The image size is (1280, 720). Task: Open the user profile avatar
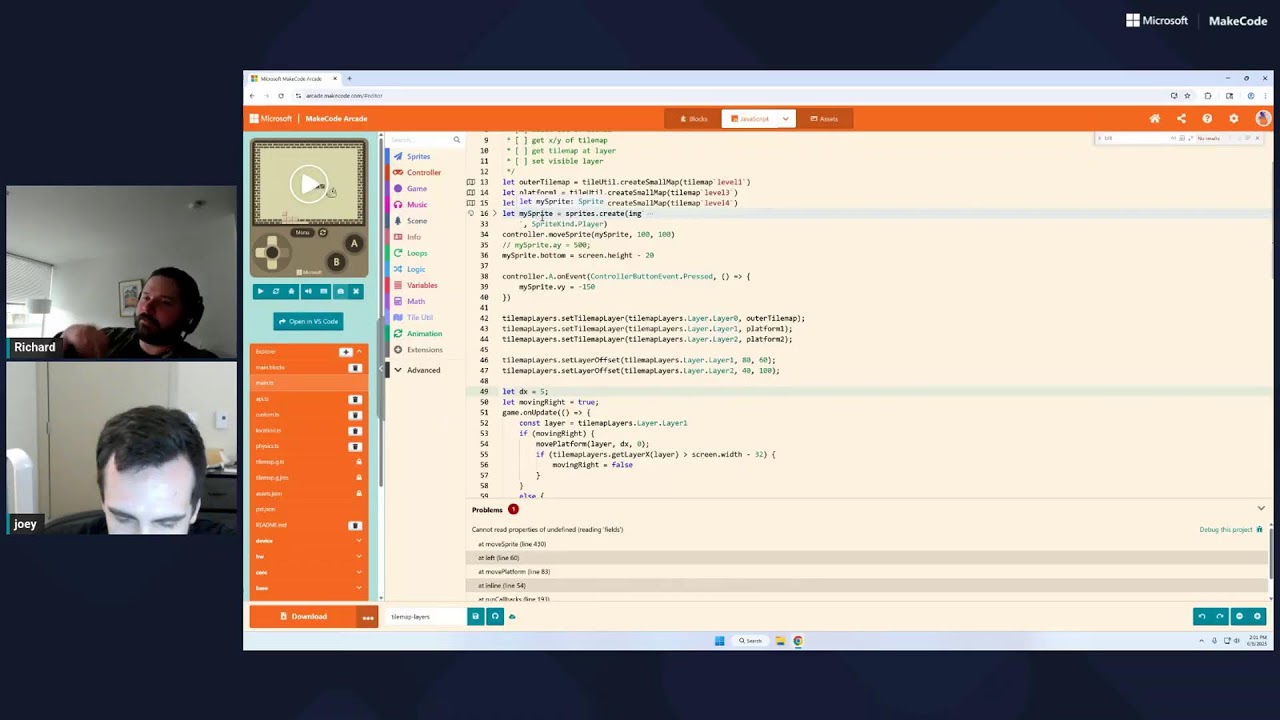(1261, 118)
